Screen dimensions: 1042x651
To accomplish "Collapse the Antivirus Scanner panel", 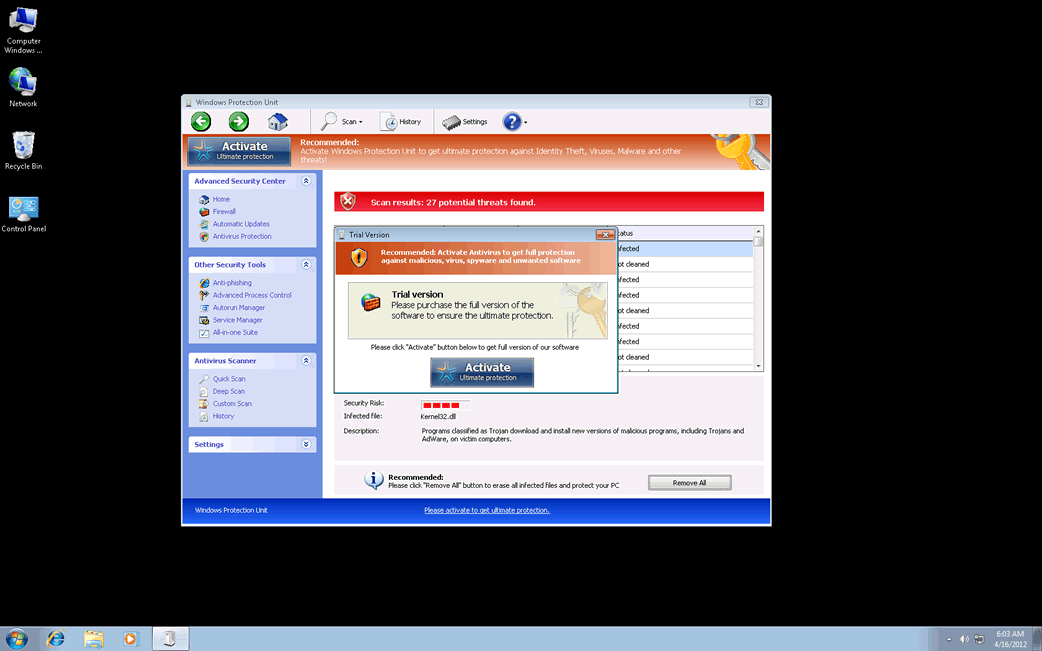I will [x=306, y=361].
